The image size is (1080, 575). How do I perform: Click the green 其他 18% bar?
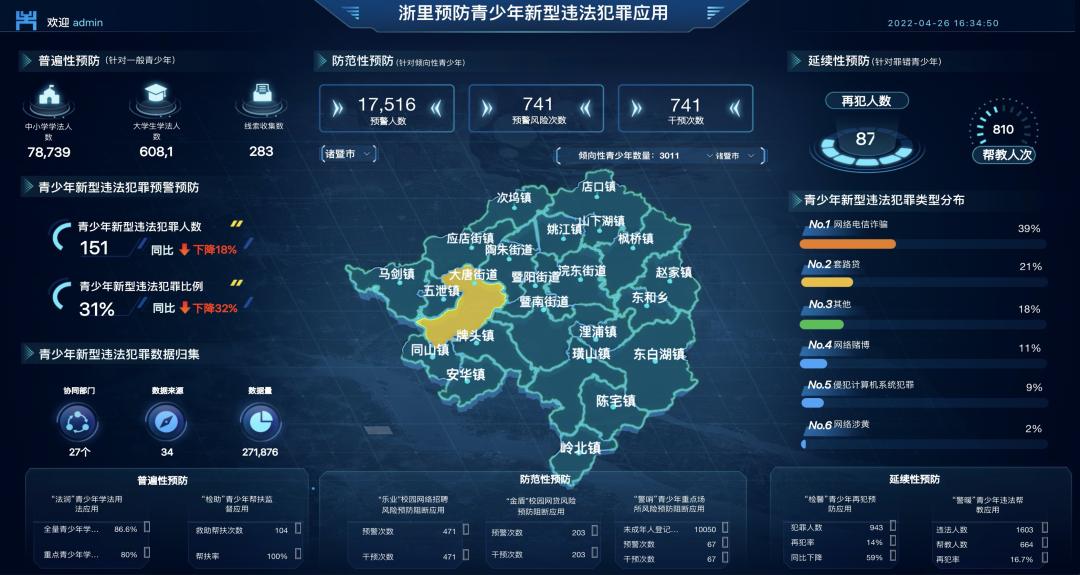pos(822,324)
